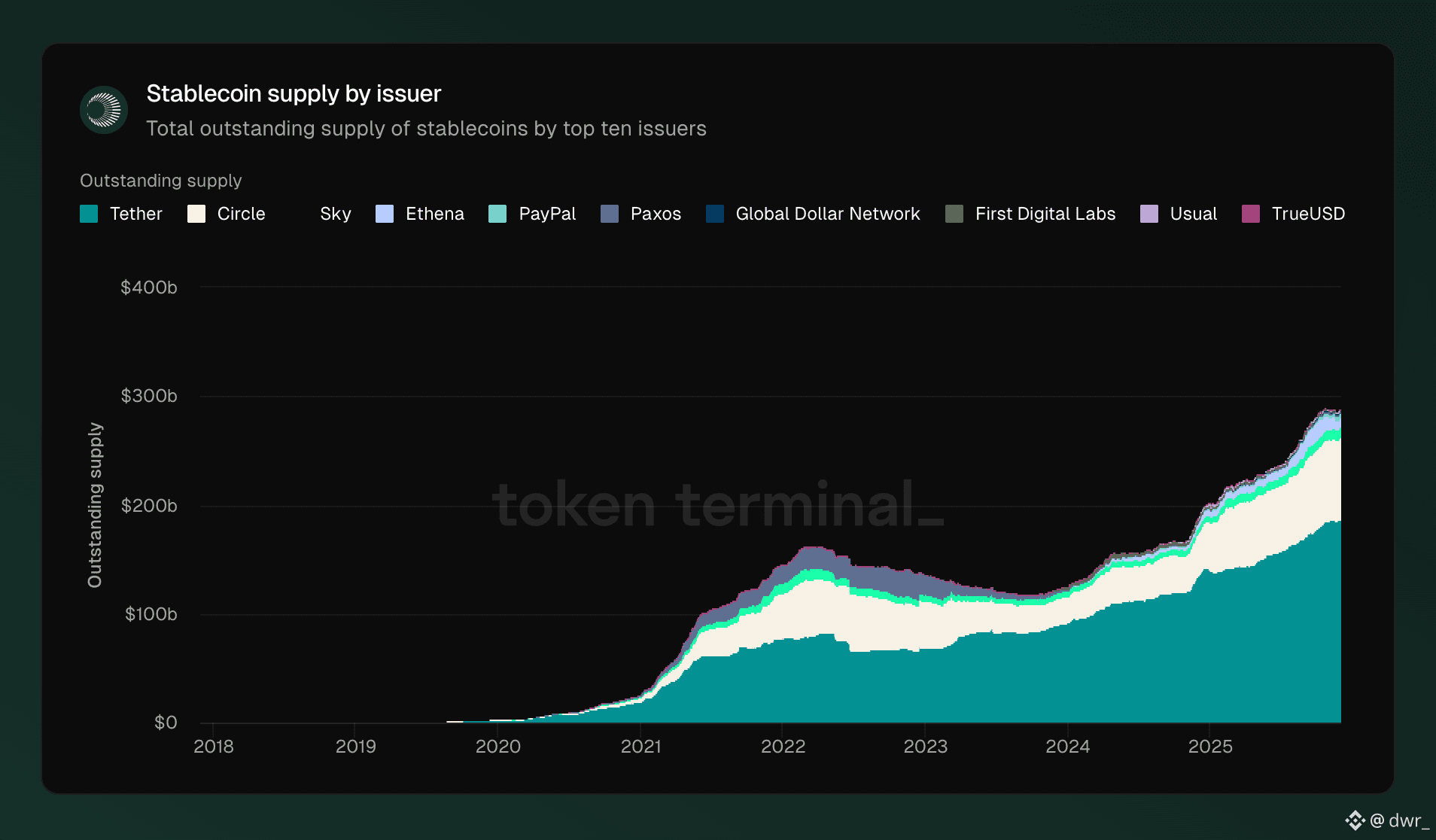Select the 2022 x-axis year label
This screenshot has height=840, width=1436.
(783, 747)
